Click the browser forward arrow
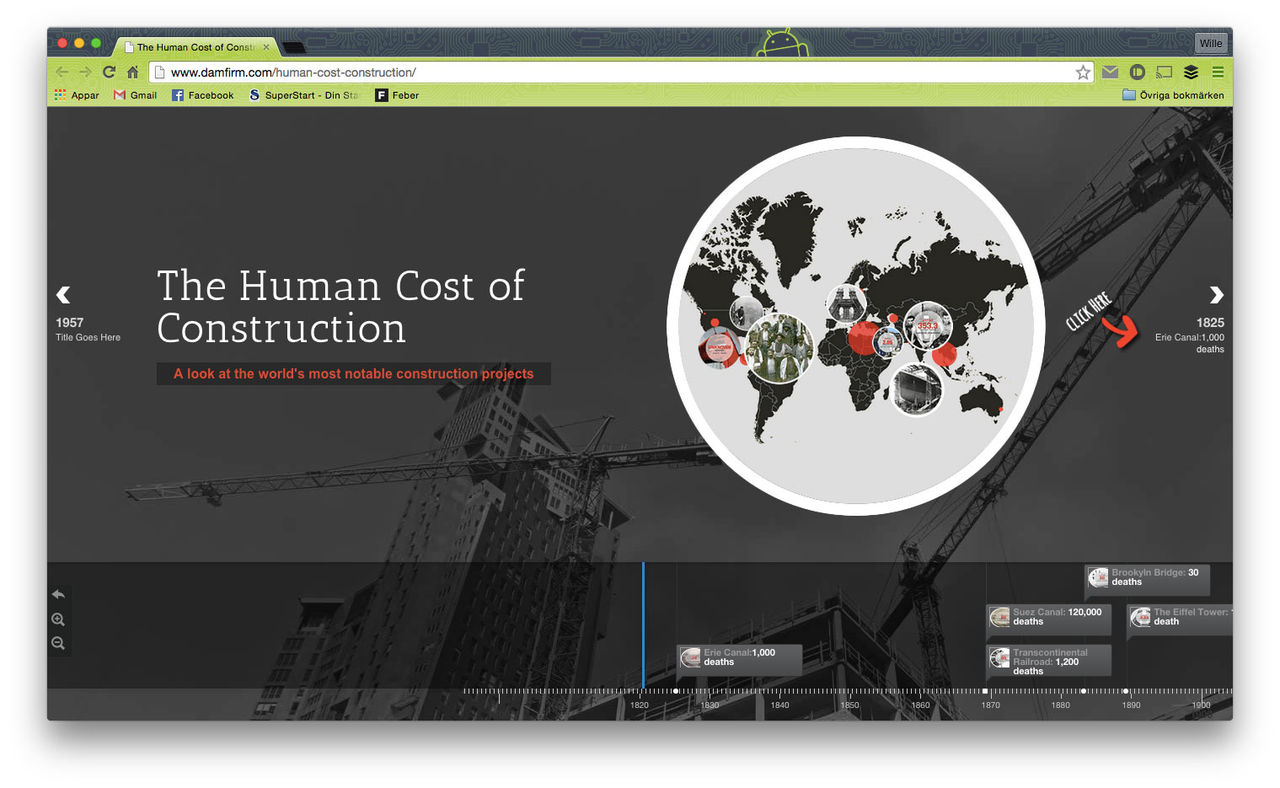1280x788 pixels. pyautogui.click(x=85, y=72)
